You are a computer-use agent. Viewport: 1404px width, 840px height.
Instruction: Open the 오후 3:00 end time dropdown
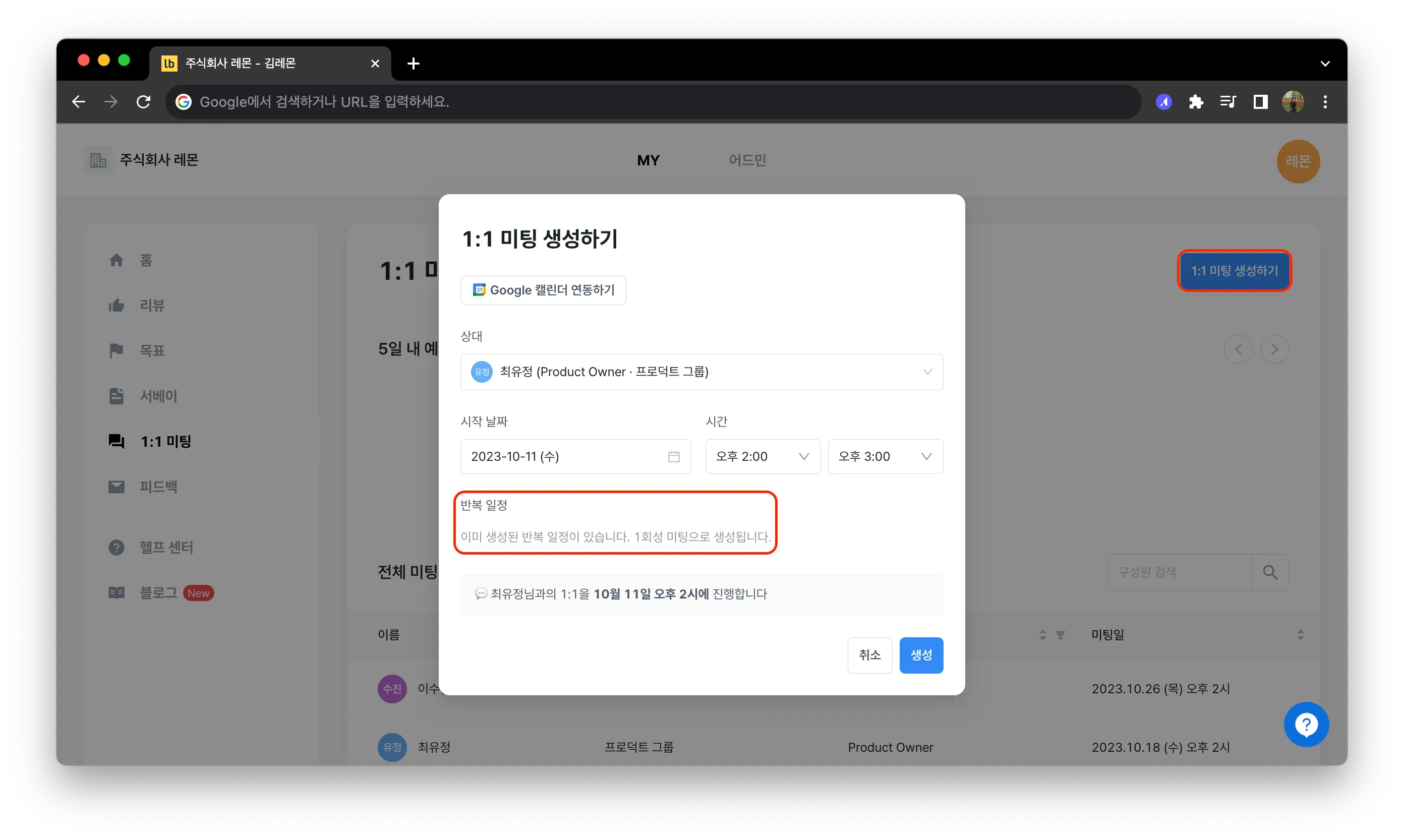point(886,456)
